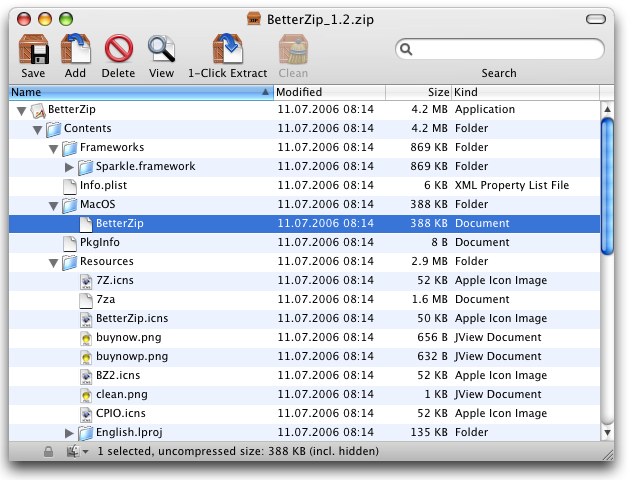630x480 pixels.
Task: Click the clean.png file icon
Action: pyautogui.click(x=86, y=395)
